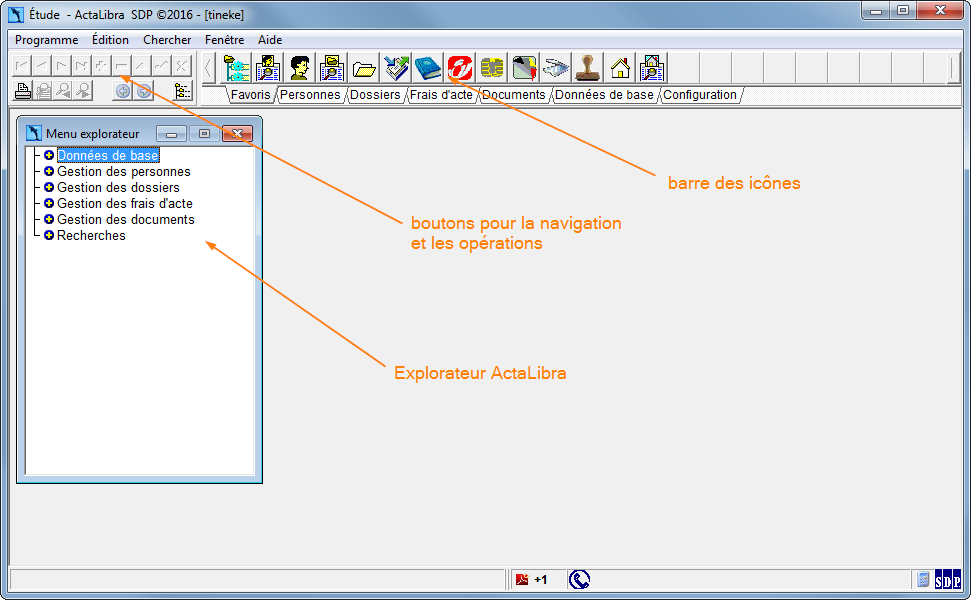971x600 pixels.
Task: Switch to the Personnes tab
Action: click(x=310, y=95)
